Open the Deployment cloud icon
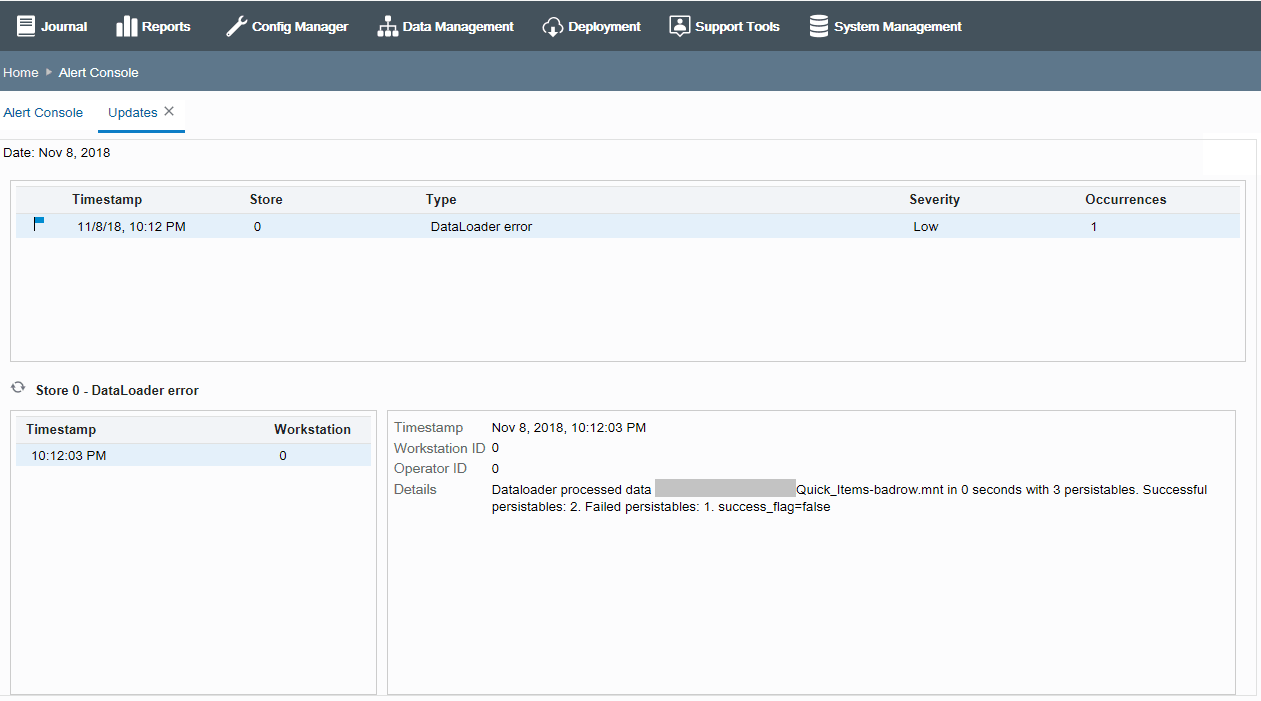The width and height of the screenshot is (1261, 701). (x=553, y=27)
